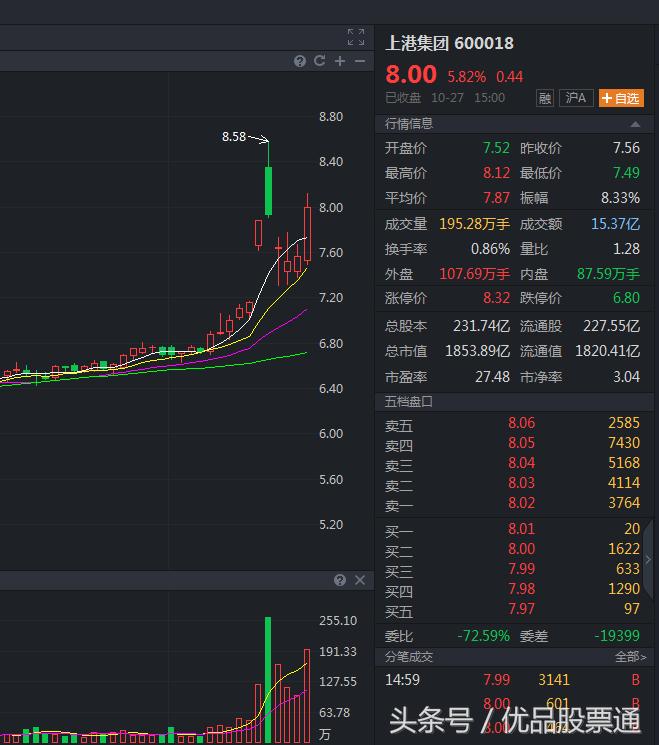This screenshot has height=745, width=659.
Task: Select the 买四 bid row at 7.98
Action: [513, 589]
